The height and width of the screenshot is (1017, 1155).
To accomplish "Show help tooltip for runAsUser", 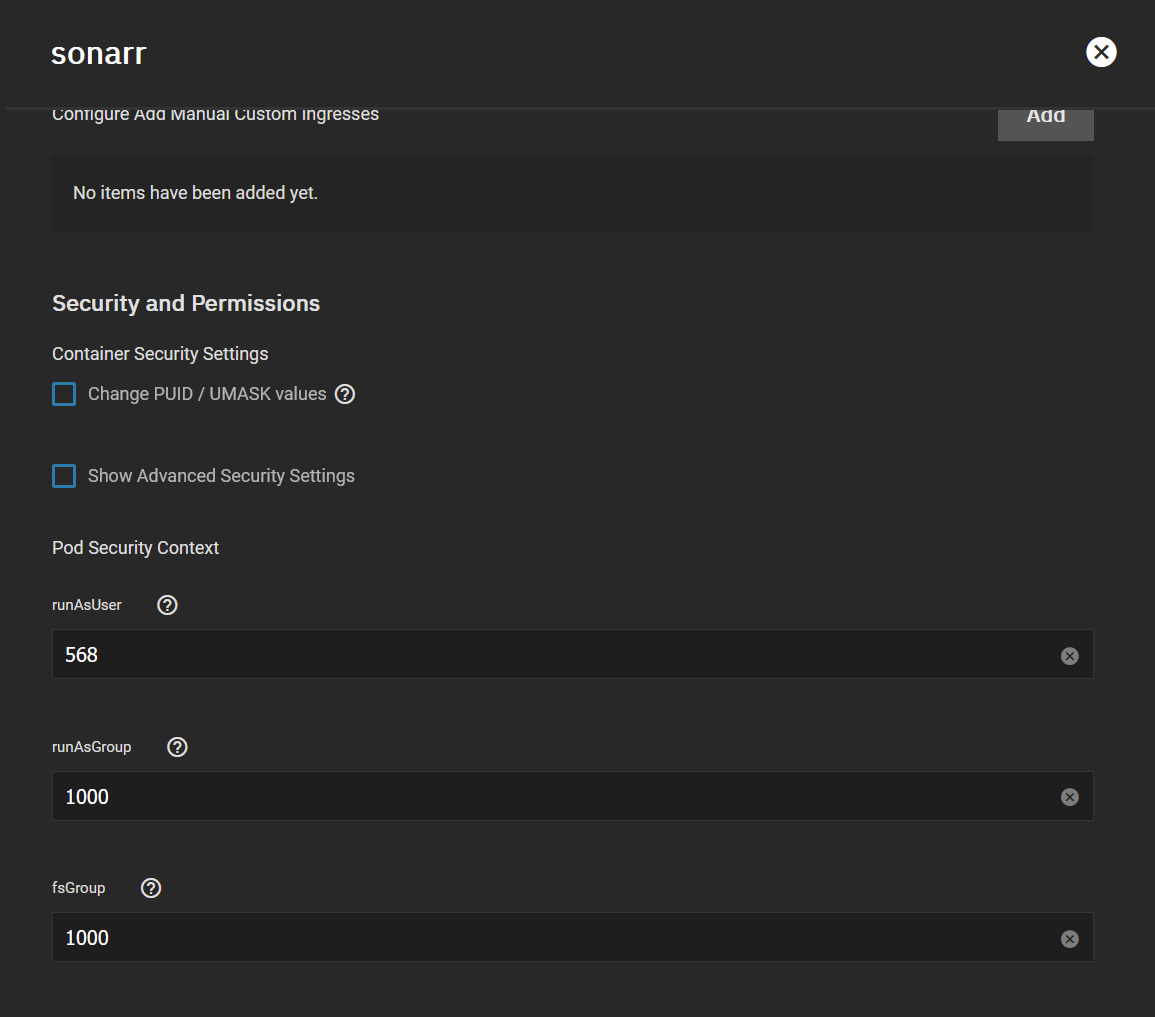I will tap(167, 605).
